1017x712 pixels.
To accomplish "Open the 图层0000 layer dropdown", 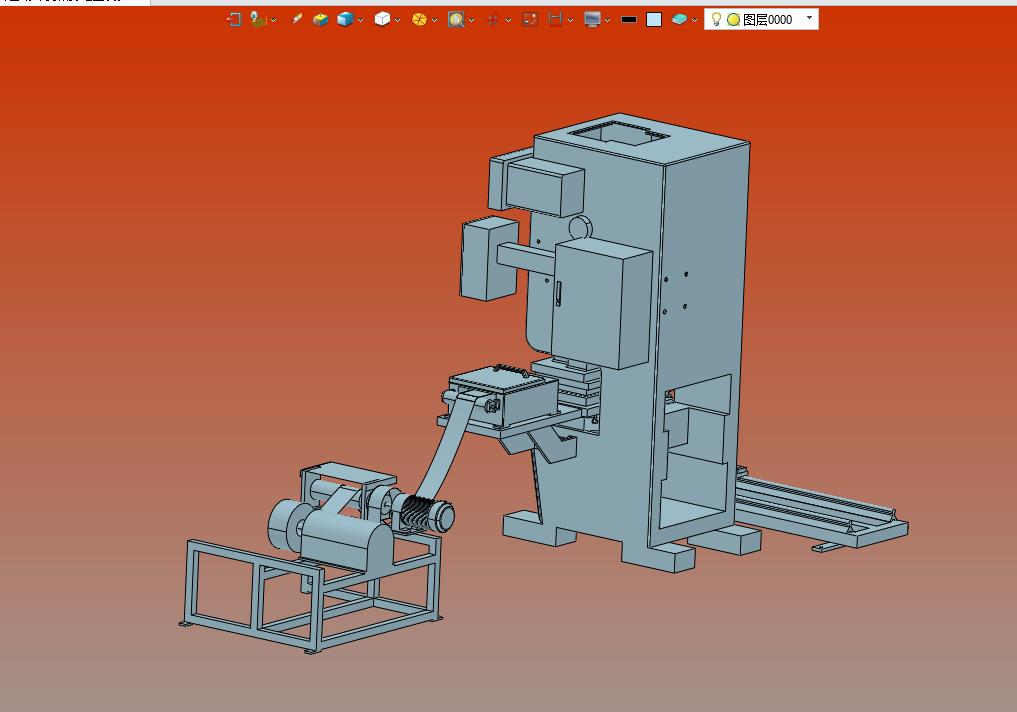I will click(809, 18).
